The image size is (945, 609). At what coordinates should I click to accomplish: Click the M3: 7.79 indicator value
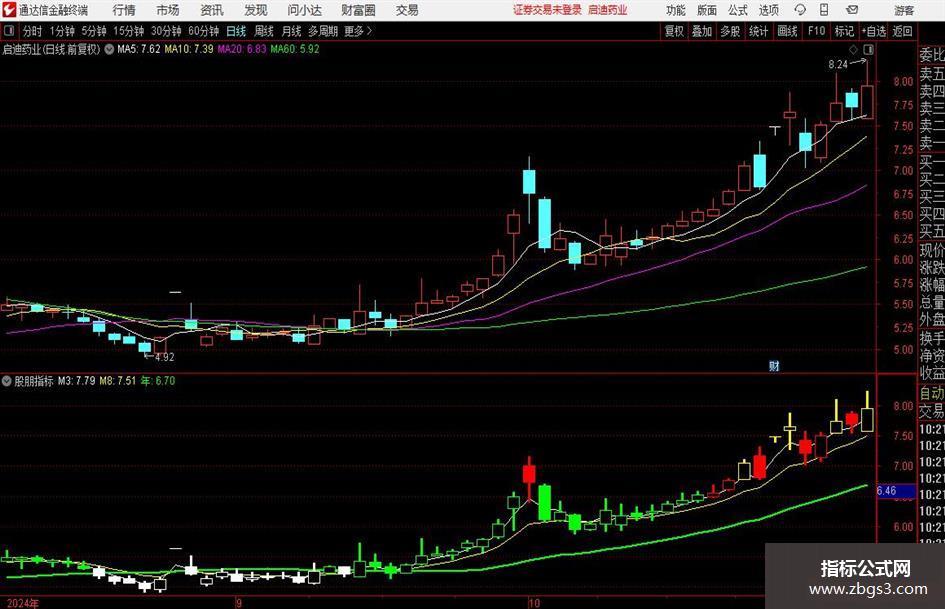tap(77, 381)
